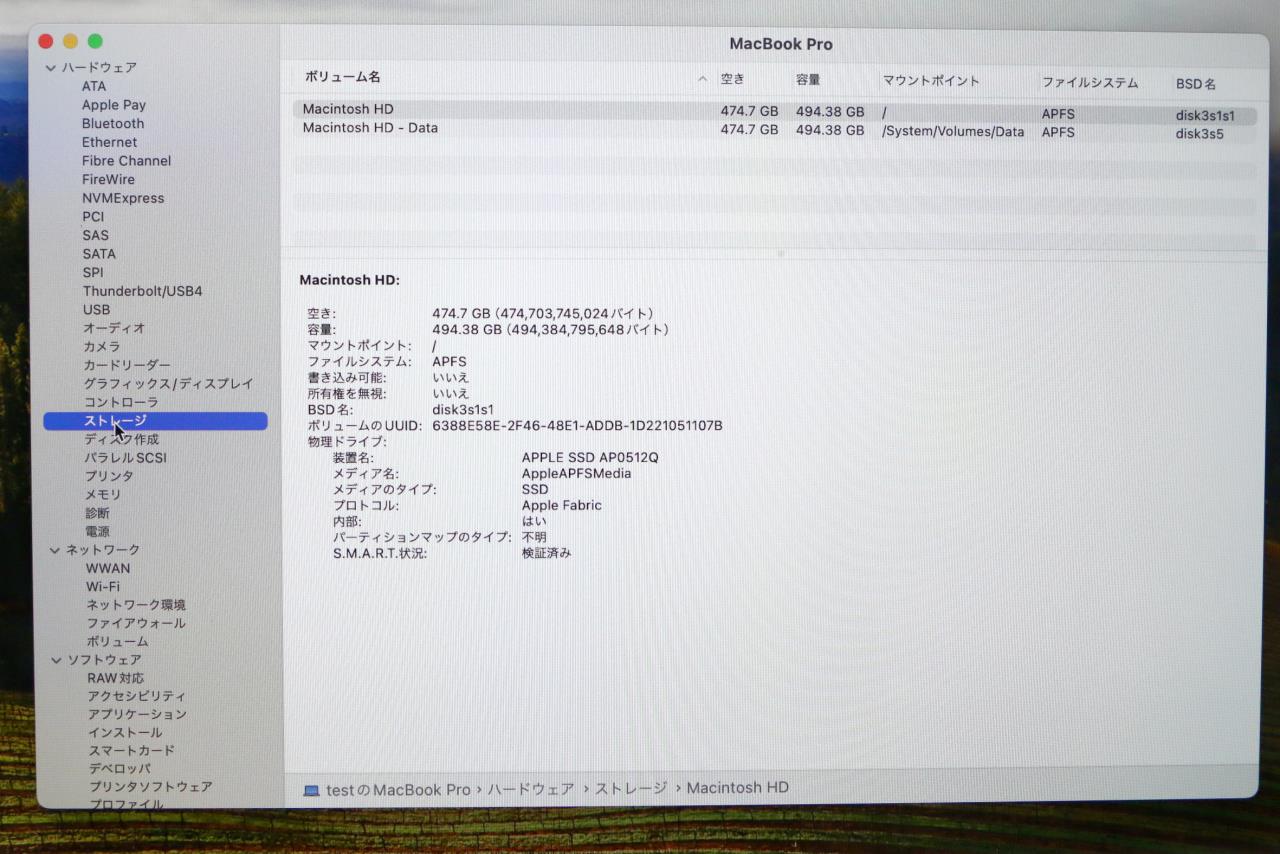Viewport: 1280px width, 854px height.
Task: Open ネットワーク環境 info
Action: click(135, 605)
